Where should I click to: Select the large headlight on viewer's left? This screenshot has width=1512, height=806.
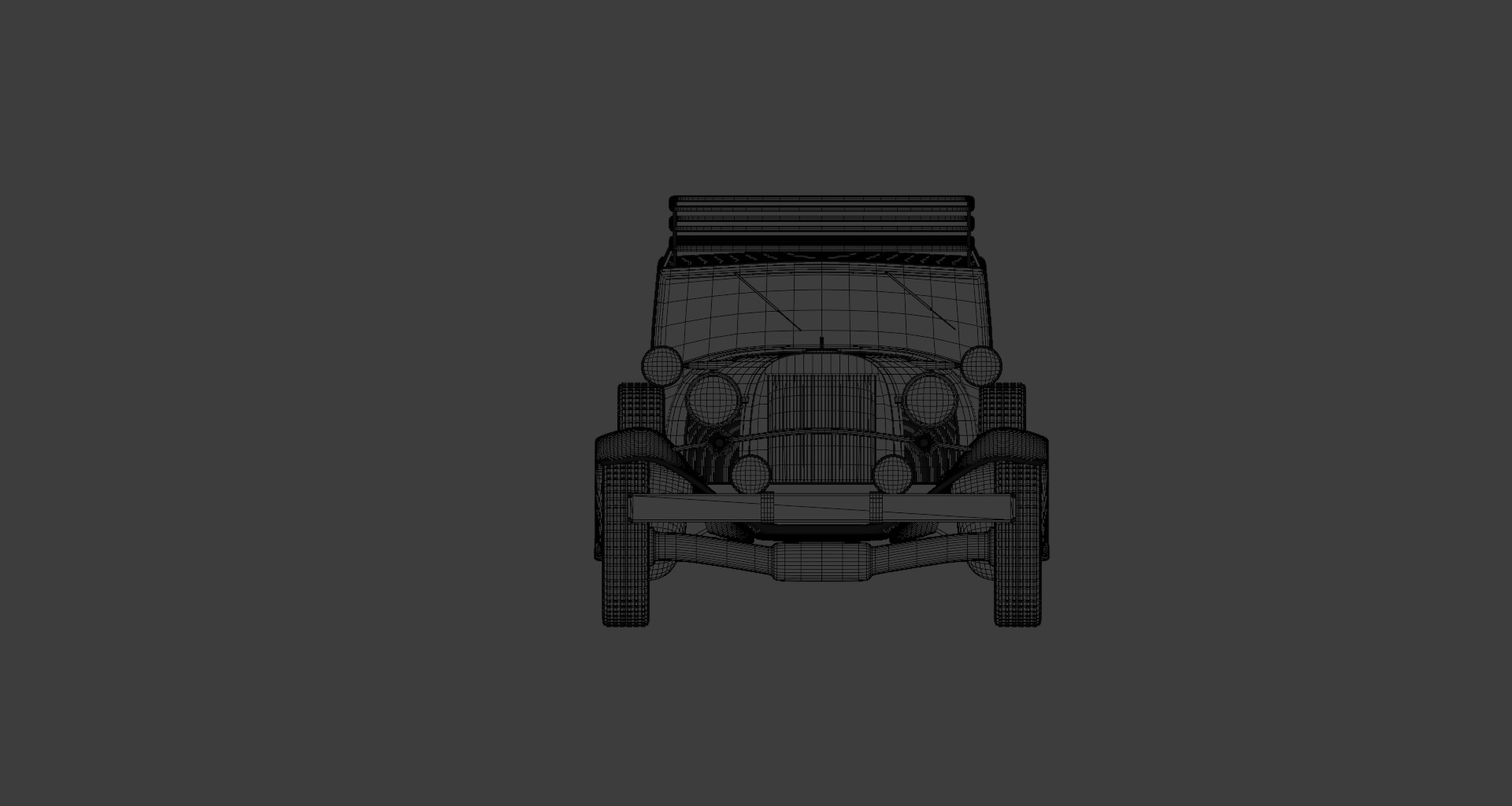point(713,398)
